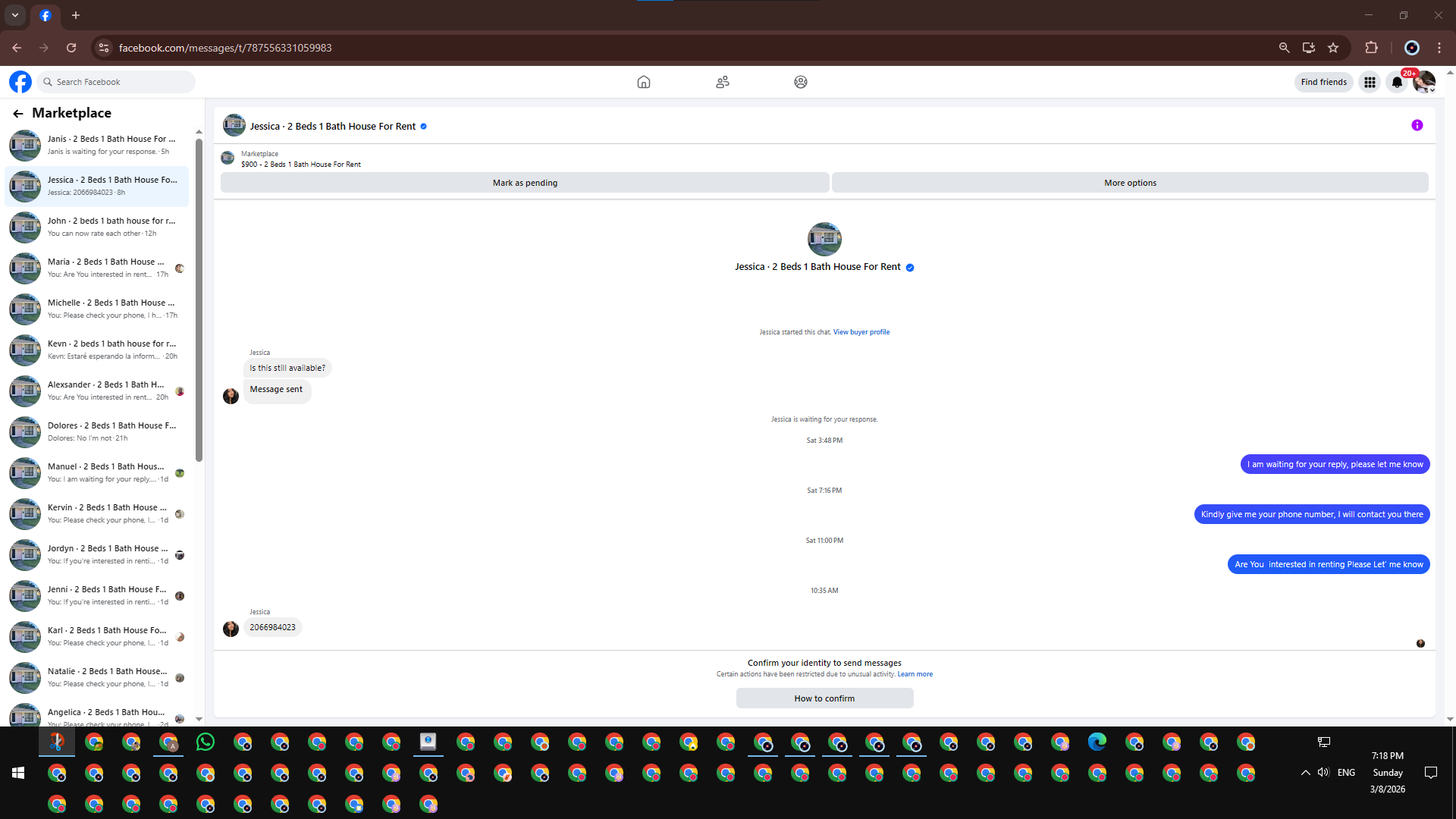Viewport: 1456px width, 819px height.
Task: Open the Groups icon in the top navigation
Action: [x=800, y=82]
